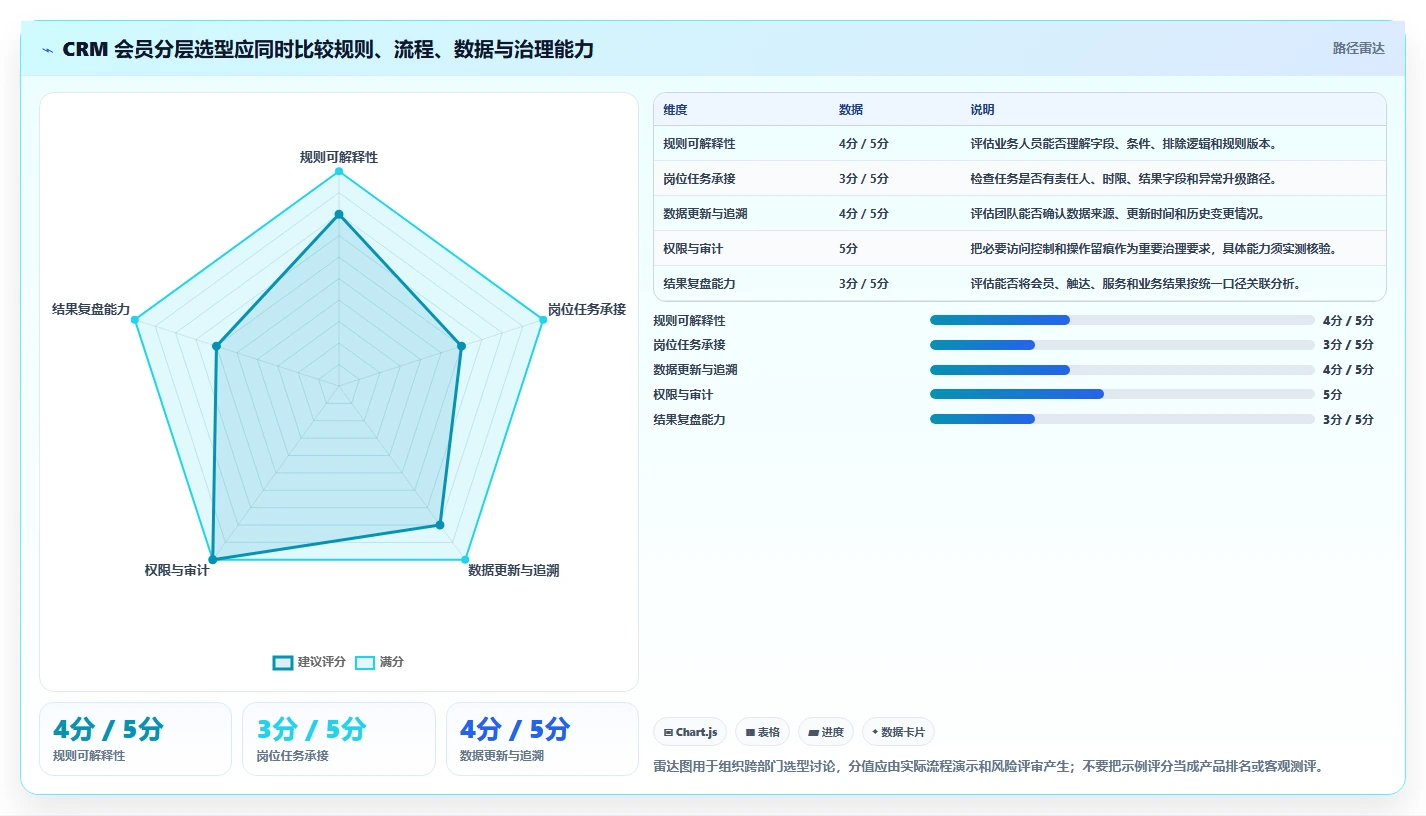This screenshot has width=1426, height=816.
Task: Click the data point on 权限与审计 axis
Action: pyautogui.click(x=212, y=558)
